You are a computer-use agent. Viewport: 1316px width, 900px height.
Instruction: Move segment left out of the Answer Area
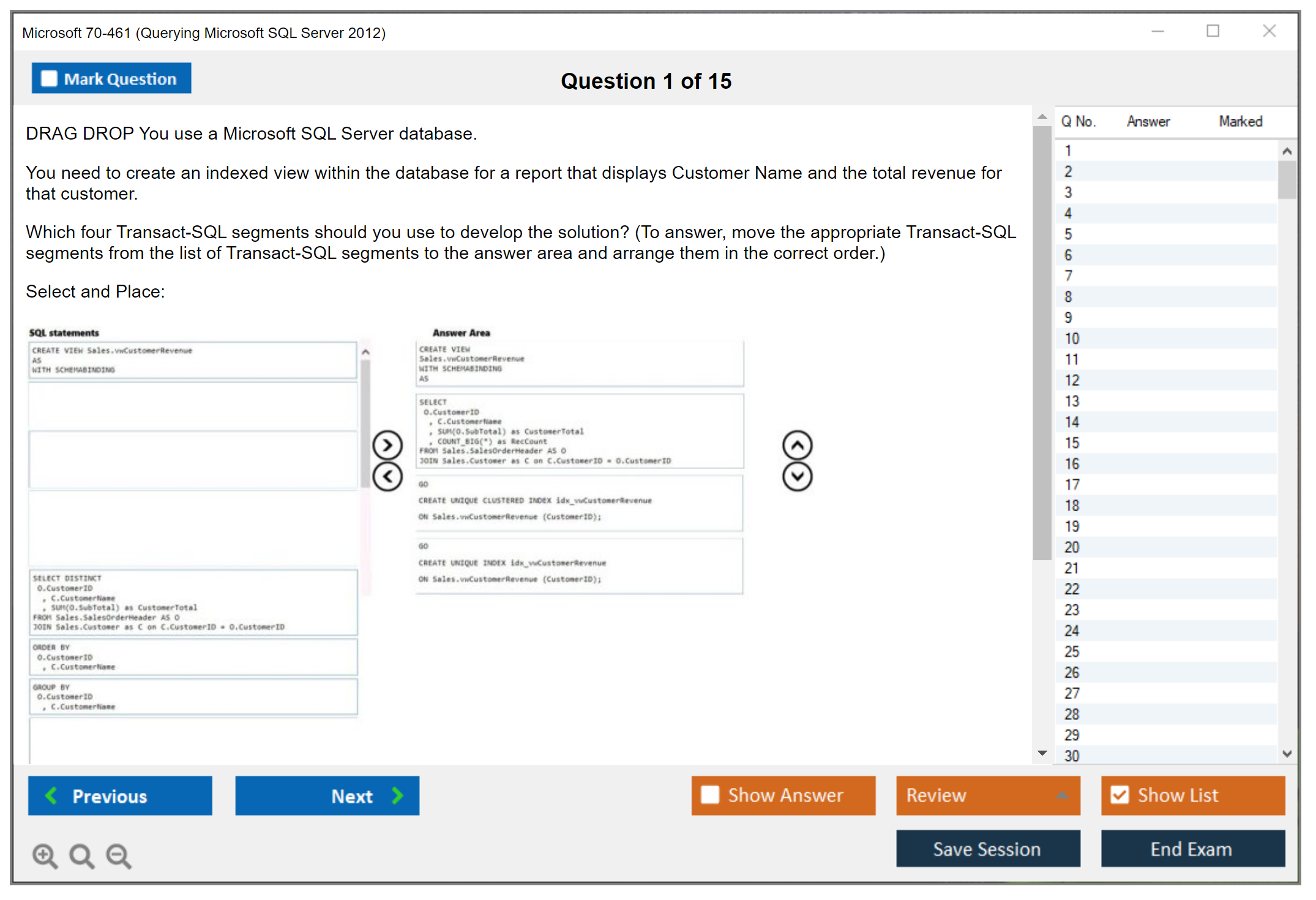387,476
